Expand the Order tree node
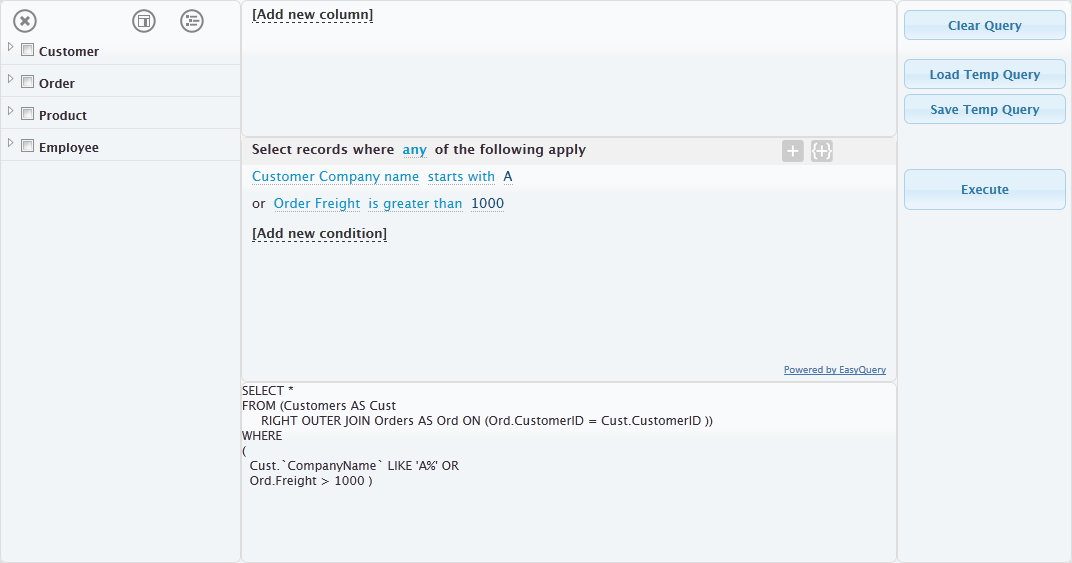The width and height of the screenshot is (1072, 563). [x=10, y=79]
